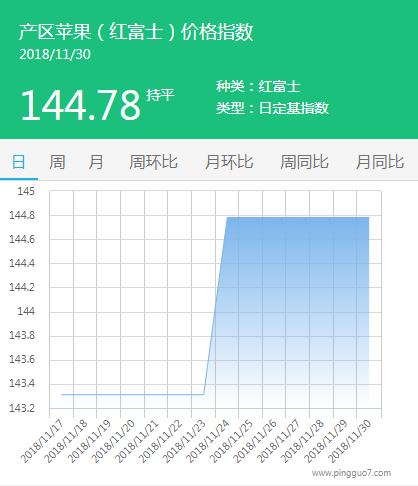Click the x-axis date 2018/11/29
The height and width of the screenshot is (486, 418).
click(x=326, y=441)
